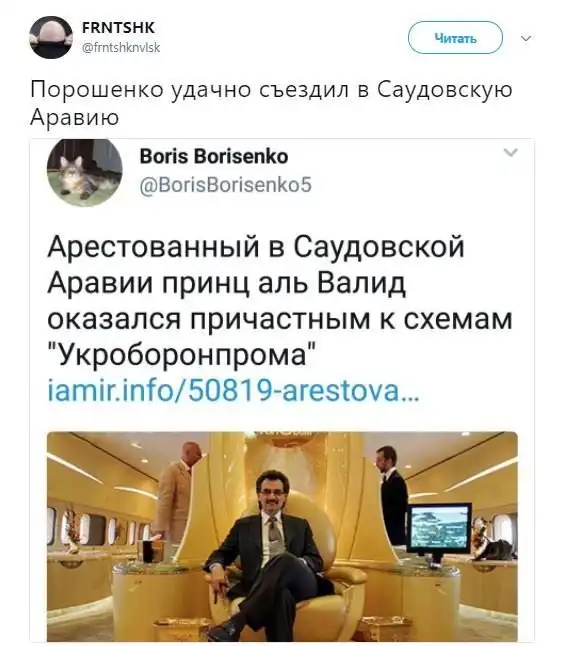This screenshot has width=562, height=646.
Task: Open the @frntshknvlsk handle
Action: point(121,48)
